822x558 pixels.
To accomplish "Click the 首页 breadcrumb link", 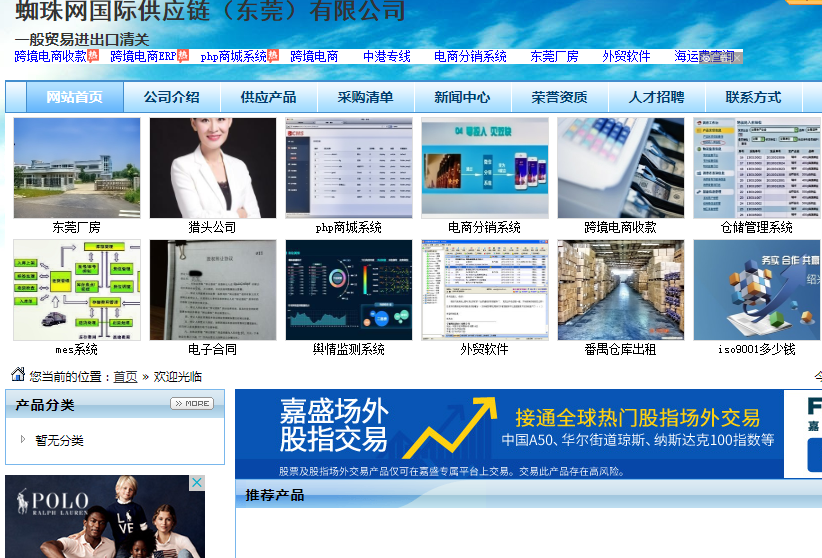I will [x=125, y=377].
